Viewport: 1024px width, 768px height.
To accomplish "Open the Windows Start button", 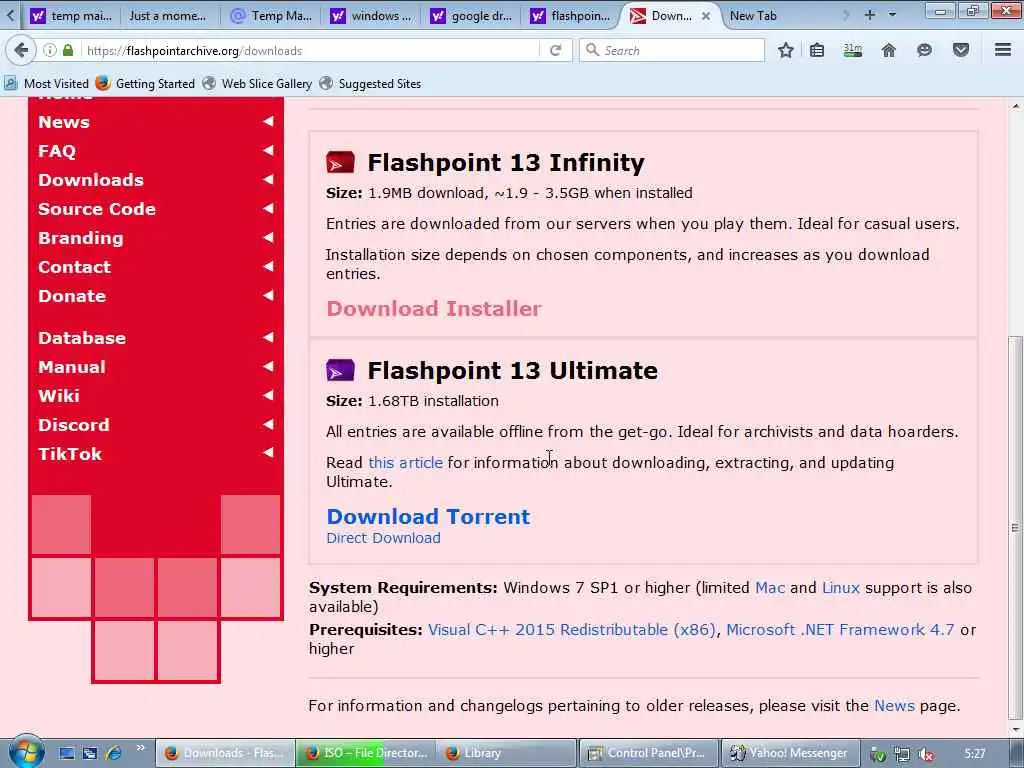I will tap(26, 752).
